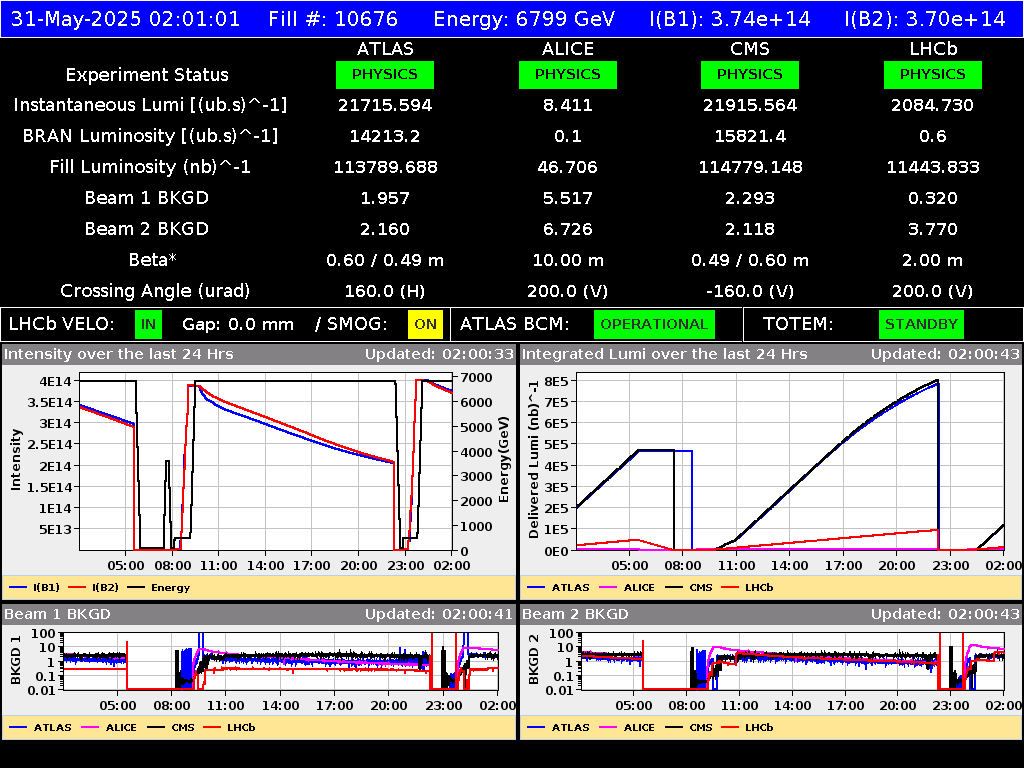
Task: Click the Integrated Lumi over the last 24 Hrs title
Action: click(x=665, y=354)
